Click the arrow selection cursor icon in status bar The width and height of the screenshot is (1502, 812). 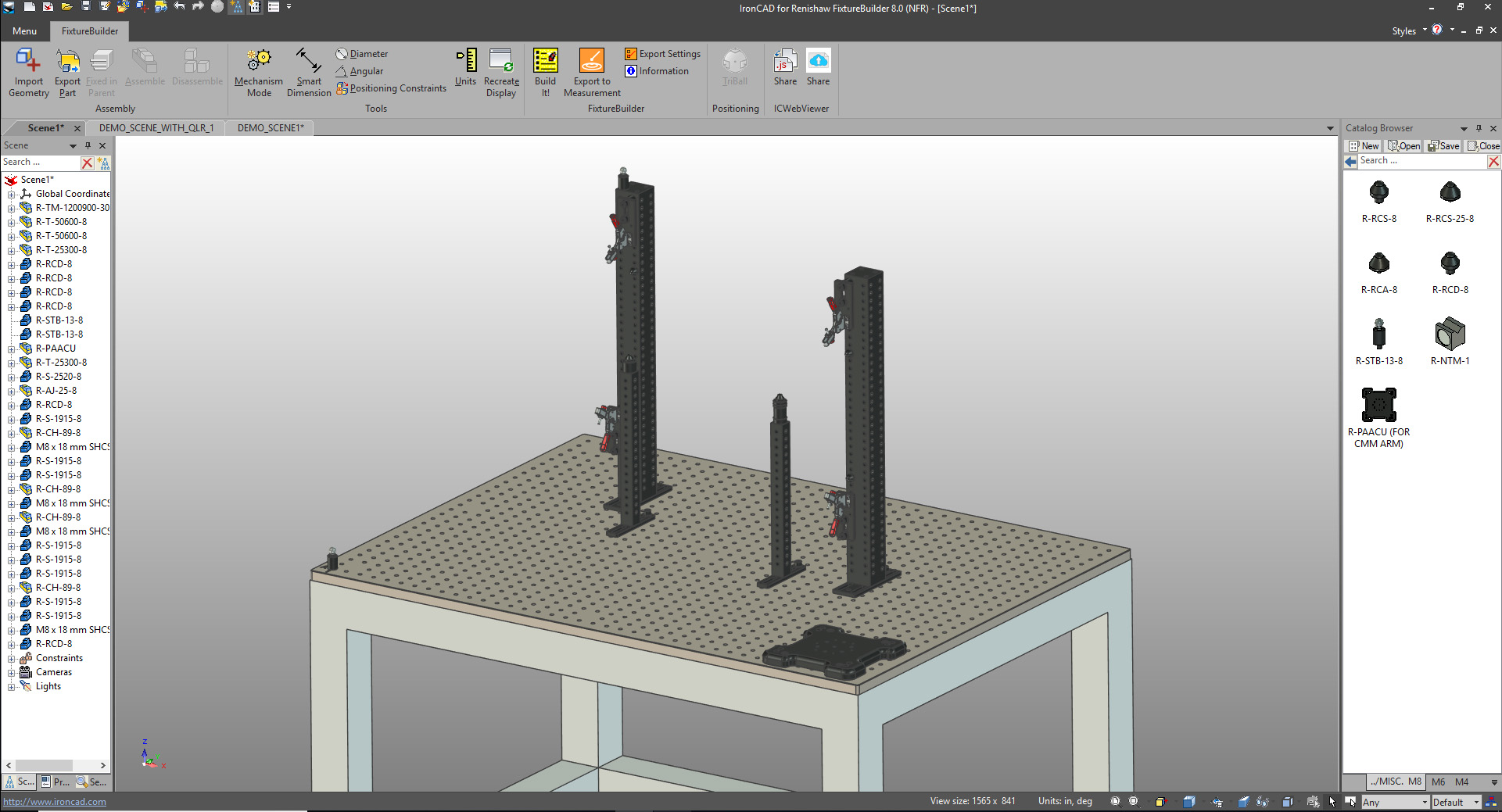point(1332,802)
